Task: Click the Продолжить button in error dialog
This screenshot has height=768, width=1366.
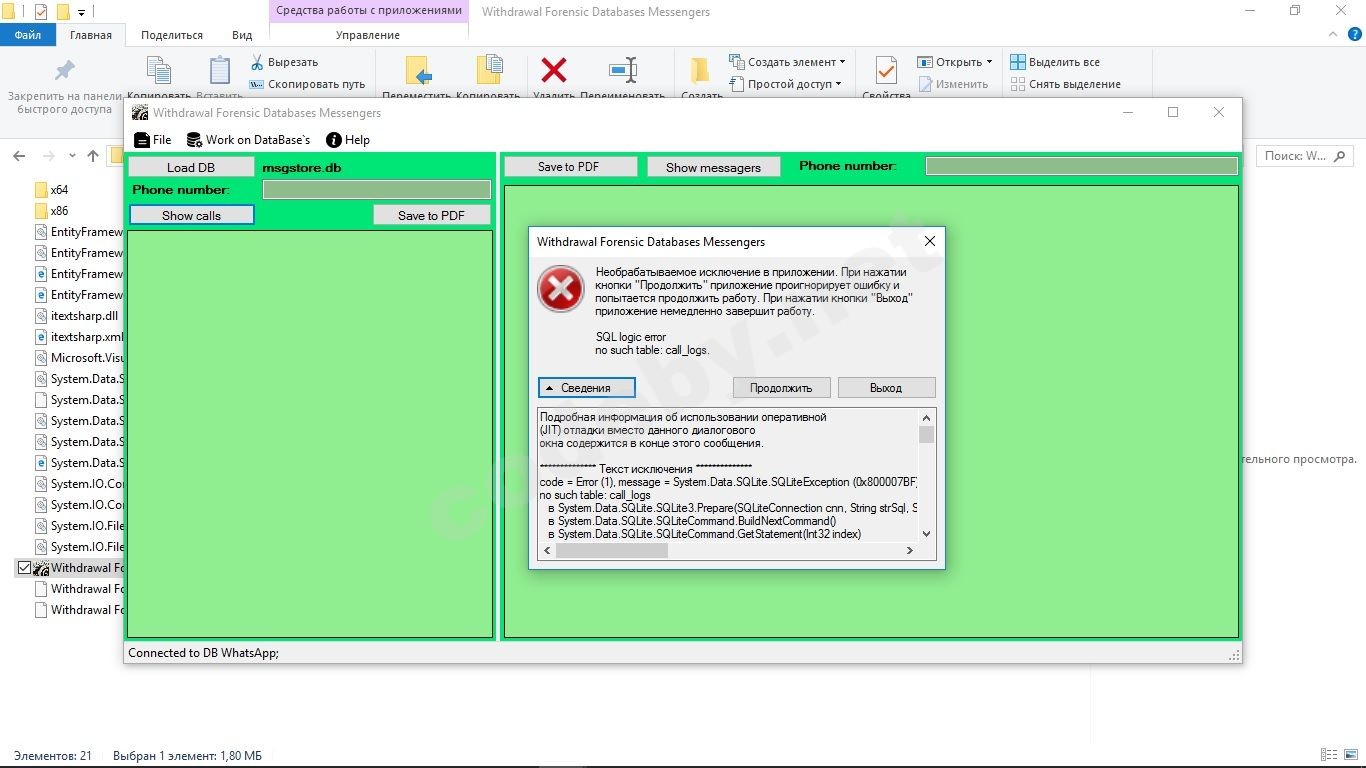Action: coord(781,388)
